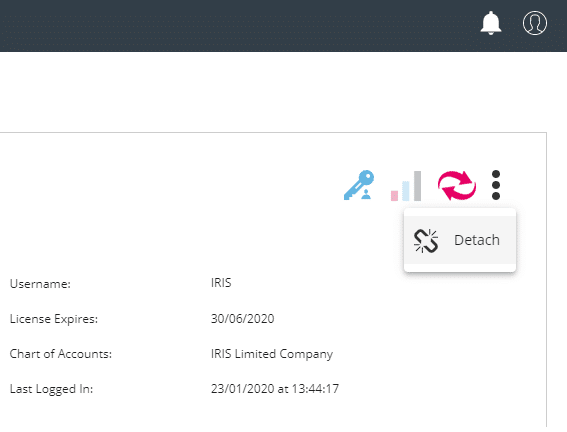Select the IRIS username value
The width and height of the screenshot is (567, 432).
coord(221,283)
